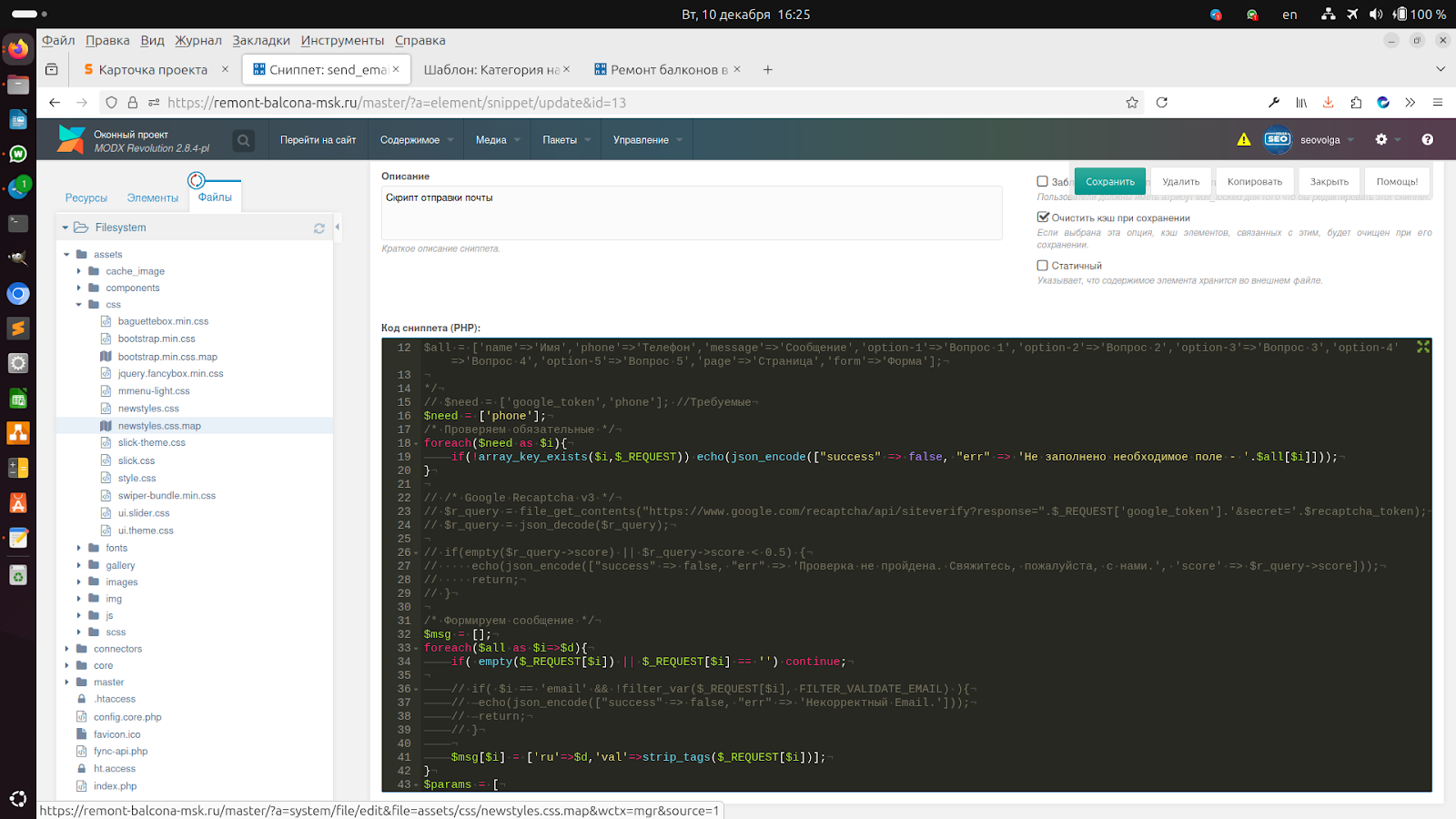Open Firefox extensions puzzle icon
1456x819 pixels.
coord(1356,103)
